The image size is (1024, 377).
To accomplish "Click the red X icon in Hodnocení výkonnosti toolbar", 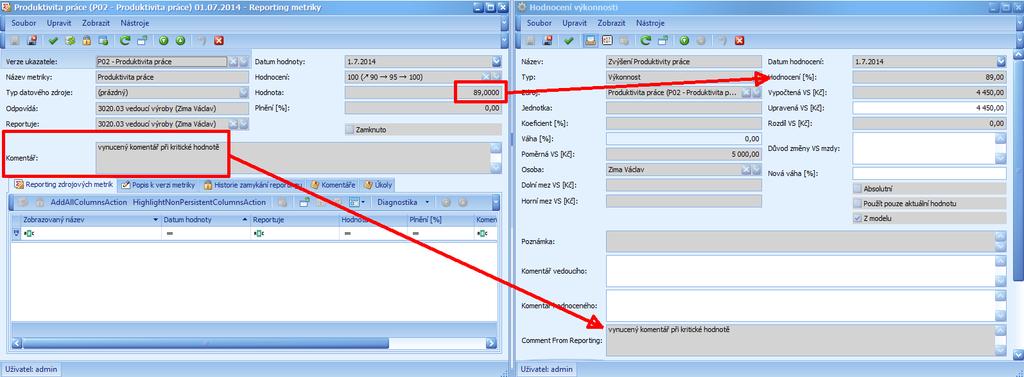I will [739, 41].
